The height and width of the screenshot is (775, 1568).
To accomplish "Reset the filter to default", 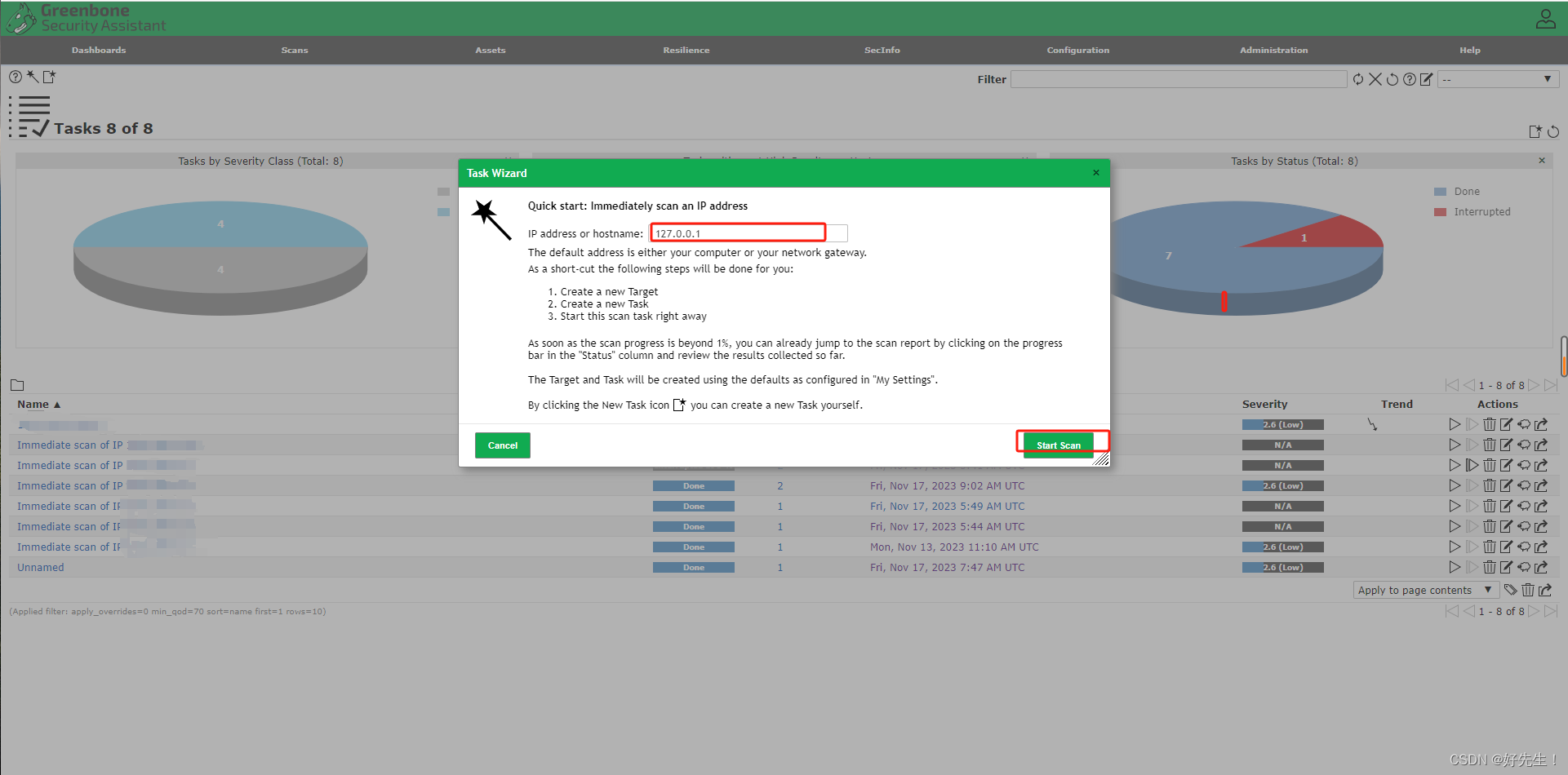I will coord(1393,79).
